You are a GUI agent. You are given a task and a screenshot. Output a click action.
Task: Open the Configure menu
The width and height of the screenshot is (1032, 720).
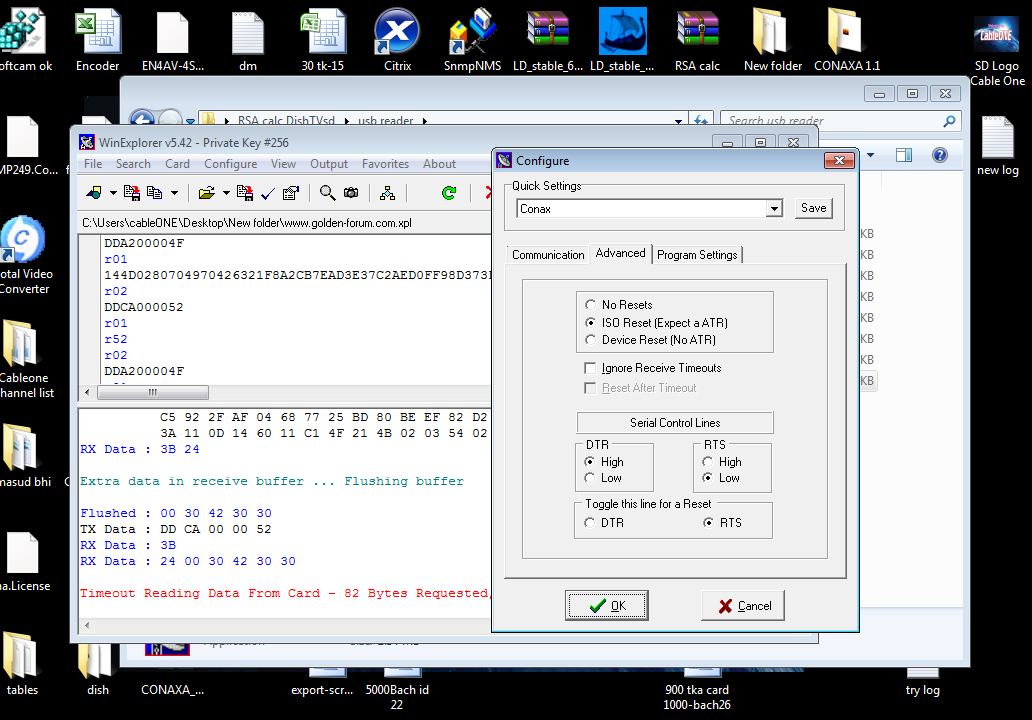click(230, 164)
